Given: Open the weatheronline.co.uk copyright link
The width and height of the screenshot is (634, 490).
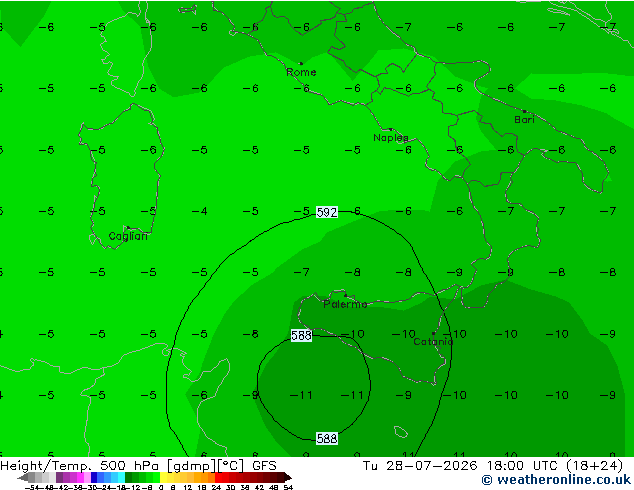Looking at the screenshot, I should [x=556, y=480].
